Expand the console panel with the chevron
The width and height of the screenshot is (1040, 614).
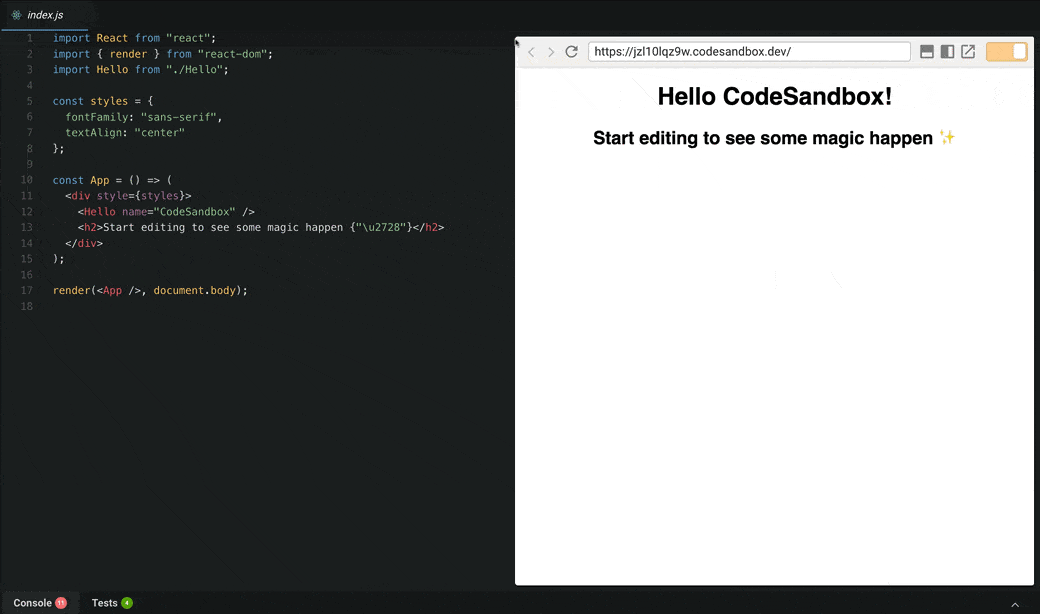tap(1016, 603)
